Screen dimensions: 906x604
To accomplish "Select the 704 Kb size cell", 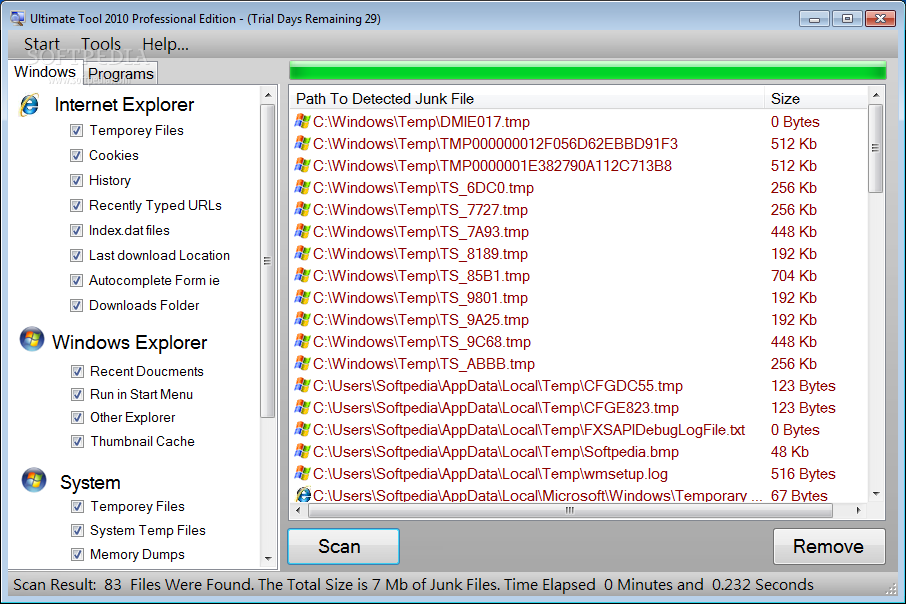I will 793,276.
